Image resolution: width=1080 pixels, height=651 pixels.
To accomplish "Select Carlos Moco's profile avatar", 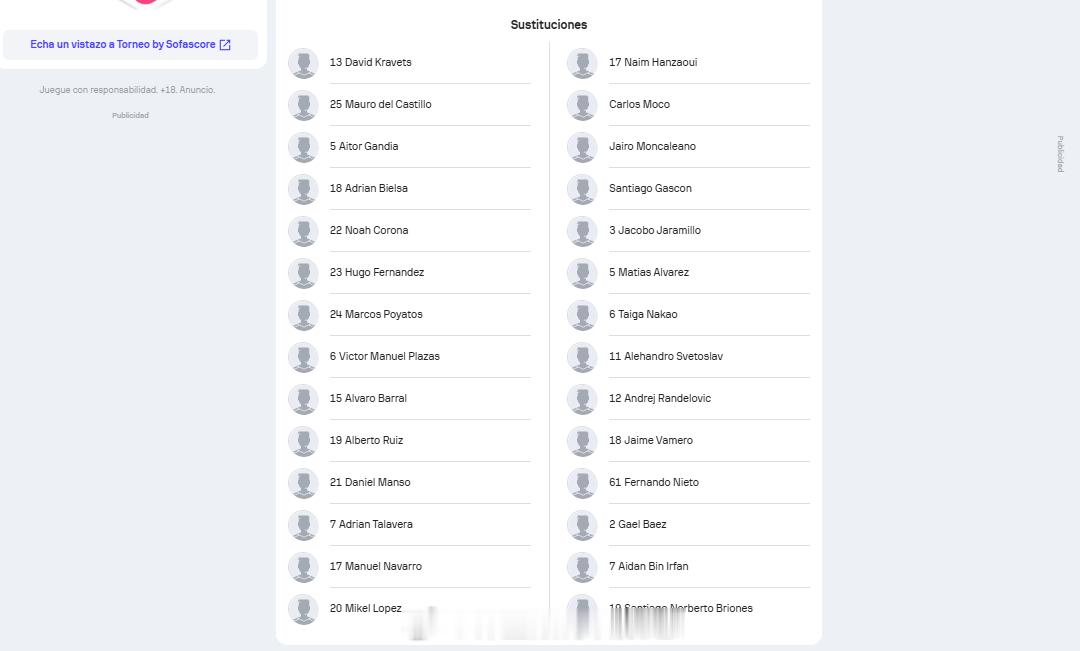I will coord(582,105).
